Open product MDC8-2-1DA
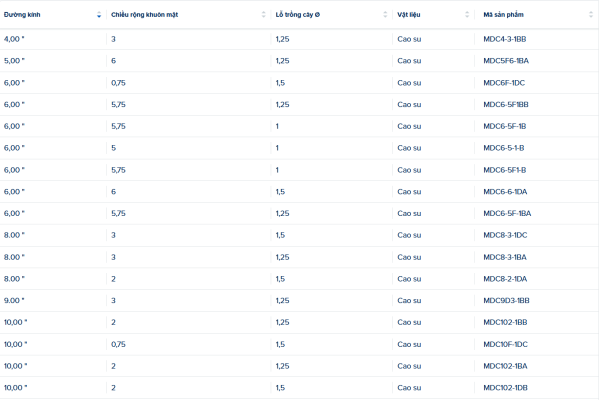 (x=505, y=279)
